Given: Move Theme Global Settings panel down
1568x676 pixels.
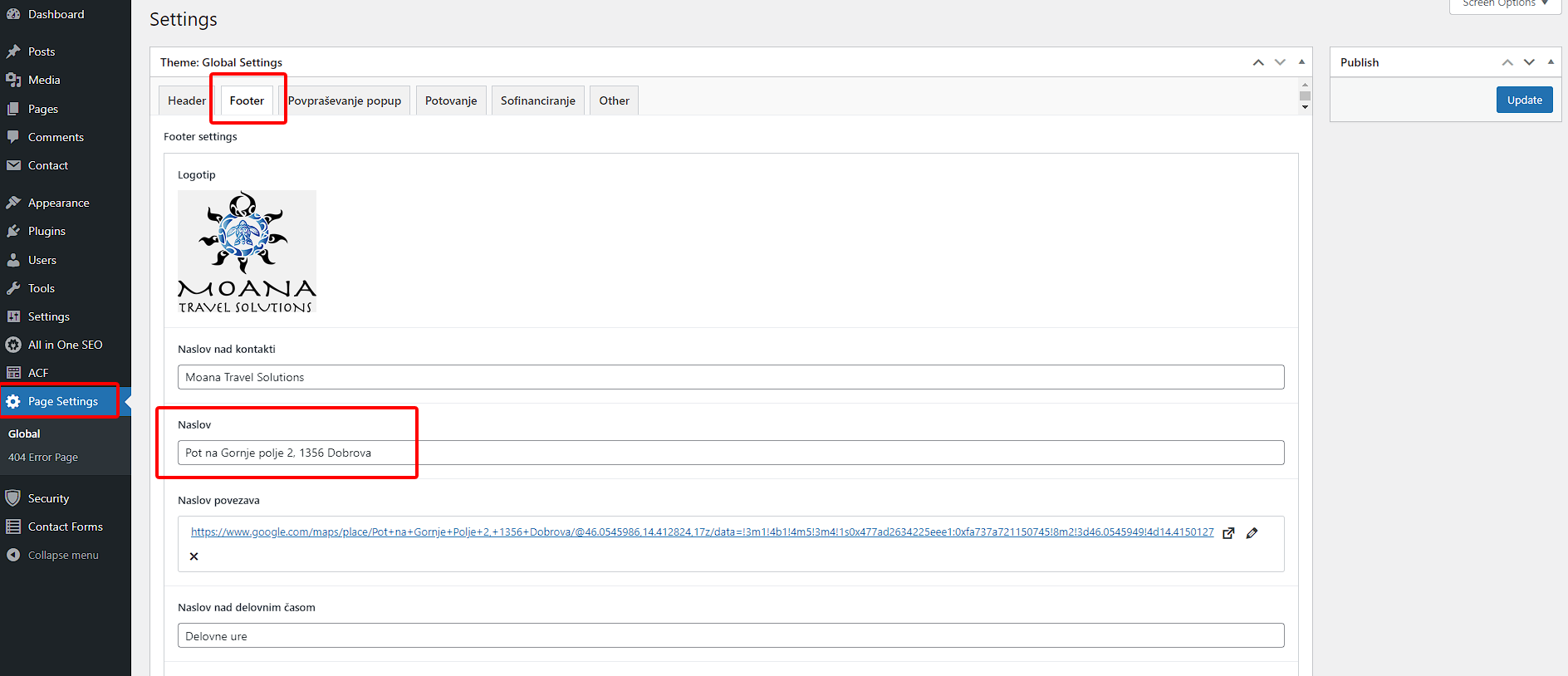Looking at the screenshot, I should click(x=1280, y=62).
